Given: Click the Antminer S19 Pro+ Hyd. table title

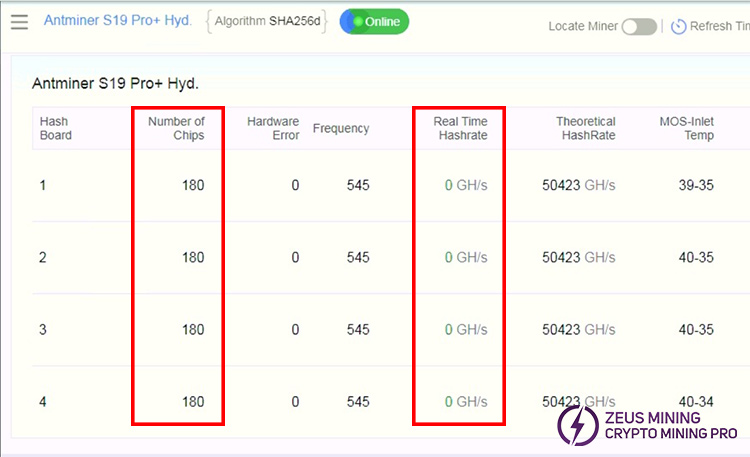Looking at the screenshot, I should 115,84.
